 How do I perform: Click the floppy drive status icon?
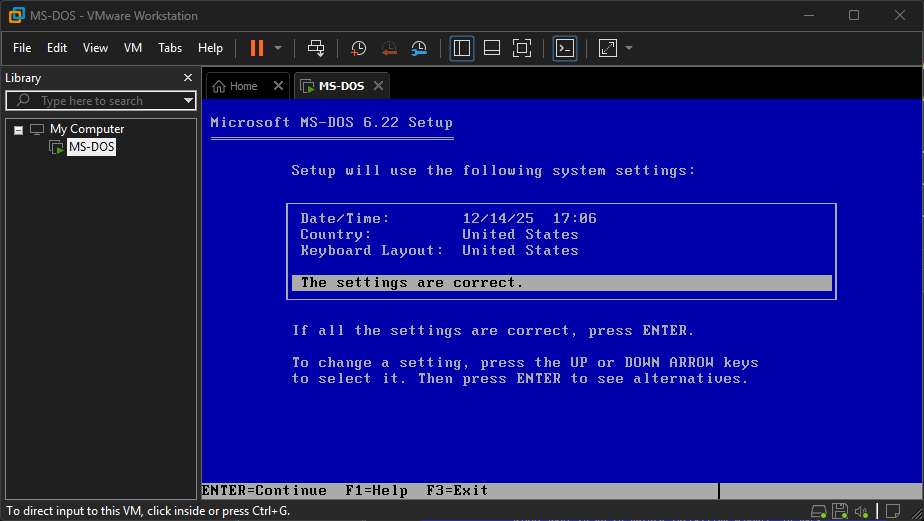(x=840, y=511)
